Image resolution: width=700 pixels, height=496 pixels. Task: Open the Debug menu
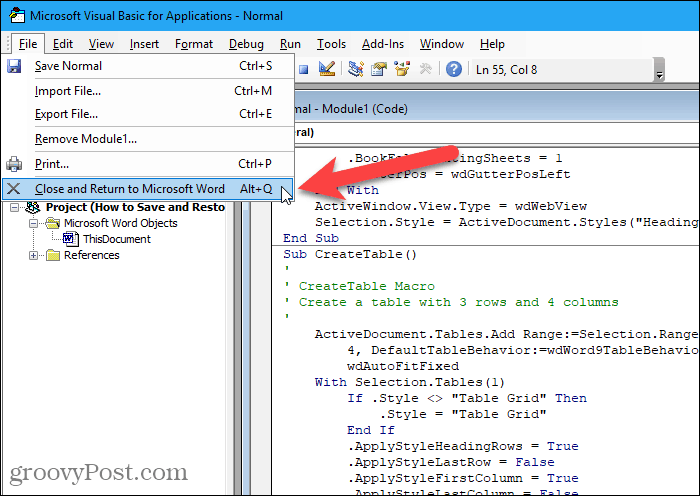[246, 44]
